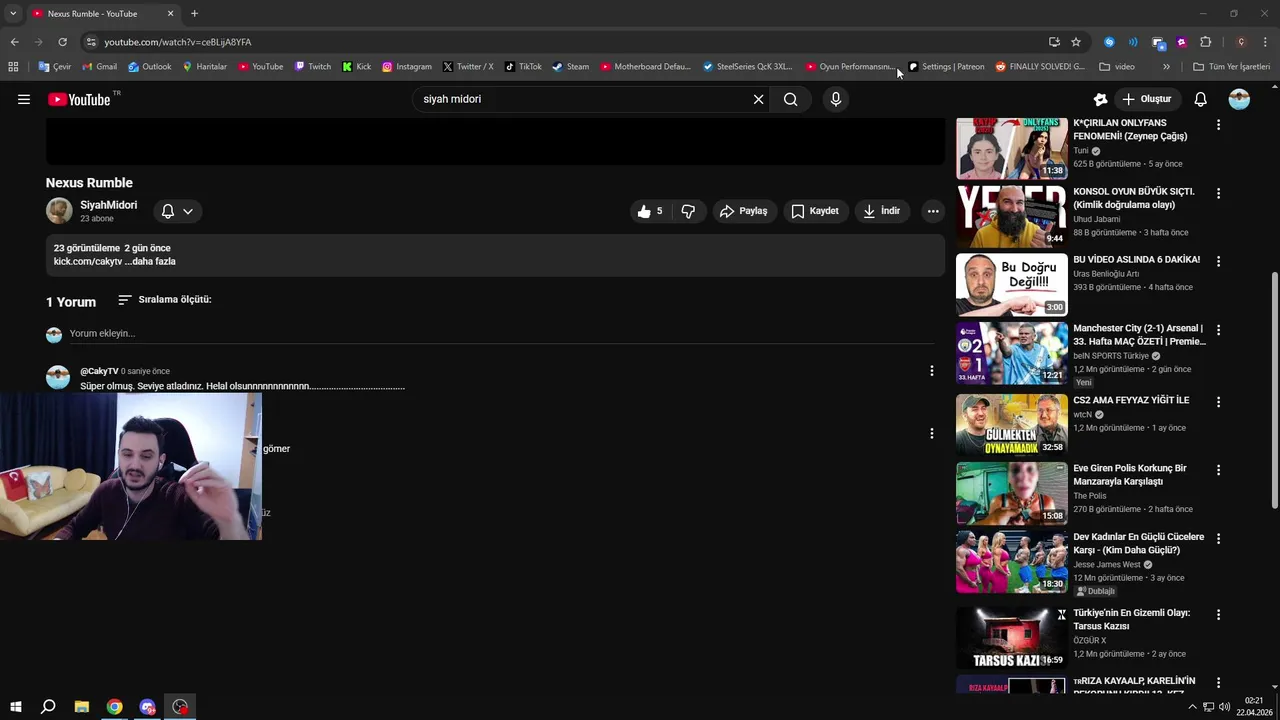The image size is (1280, 720).
Task: Open Dev Kadınlar En Güçlü video
Action: tap(1139, 543)
